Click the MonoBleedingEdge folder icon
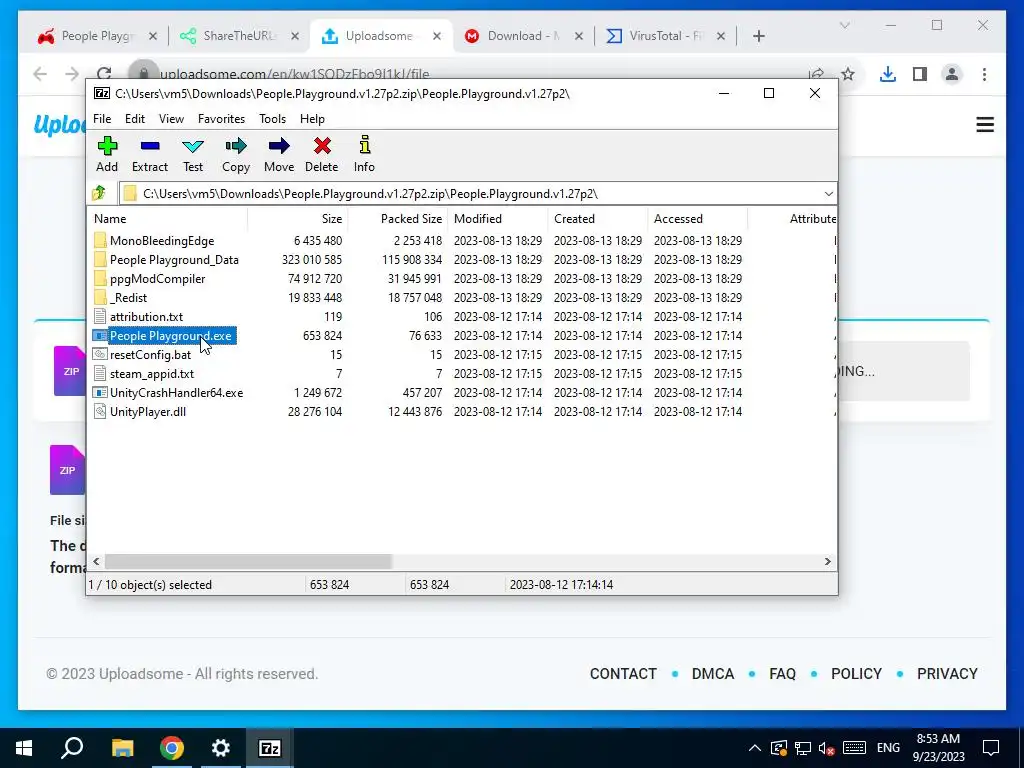Image resolution: width=1024 pixels, height=768 pixels. point(100,240)
